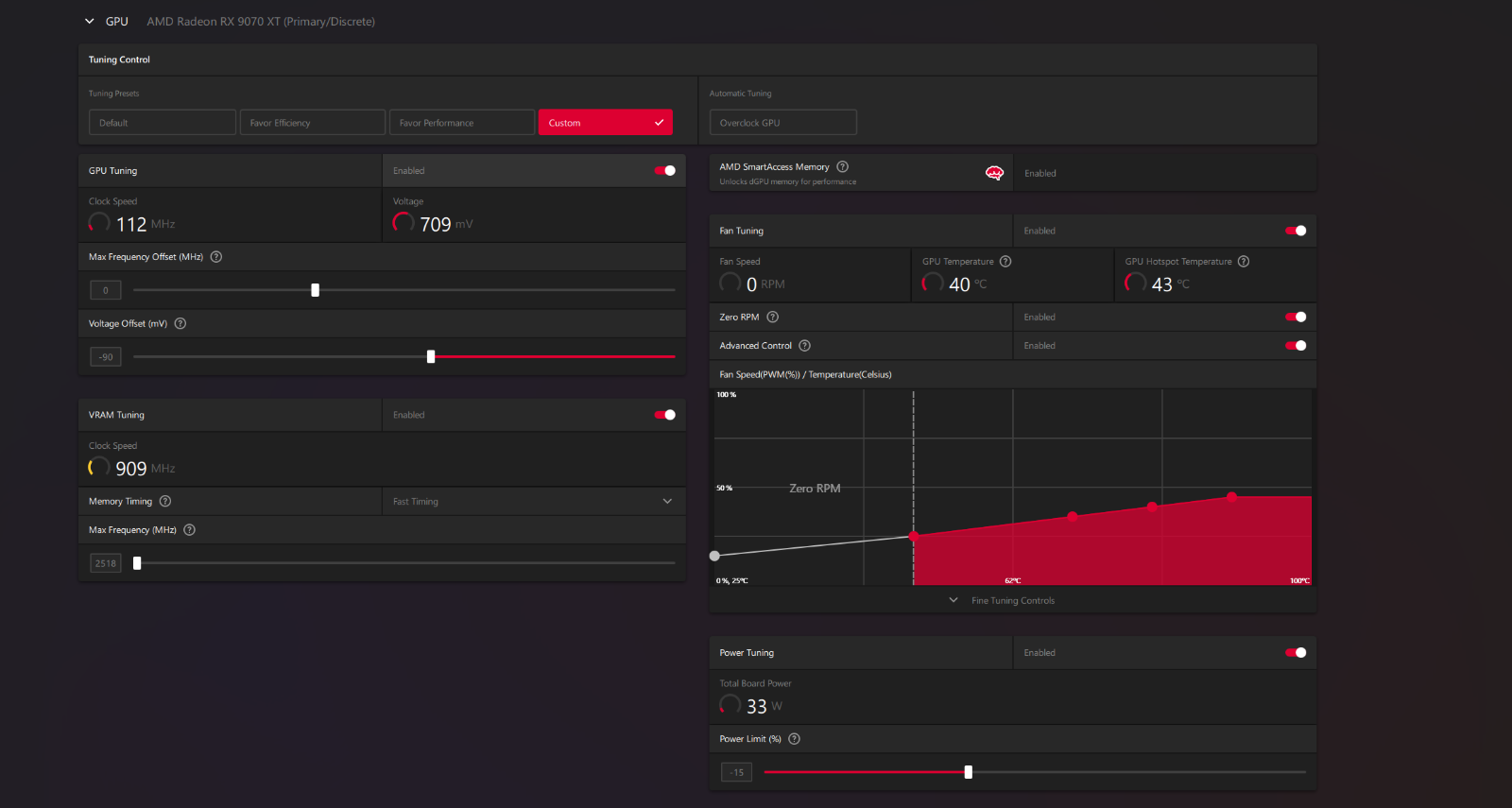Click the VRAM Max Frequency value field
This screenshot has width=1512, height=808.
click(x=106, y=563)
